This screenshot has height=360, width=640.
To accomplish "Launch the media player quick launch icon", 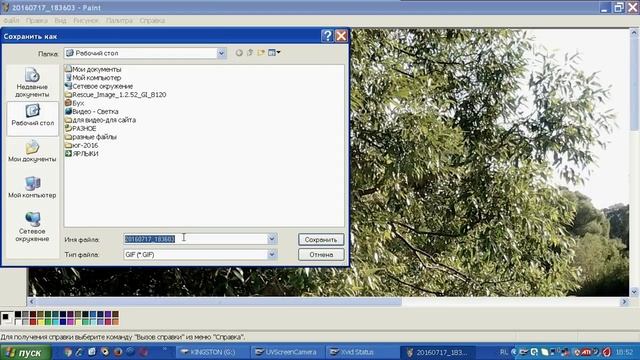I will pyautogui.click(x=105, y=351).
